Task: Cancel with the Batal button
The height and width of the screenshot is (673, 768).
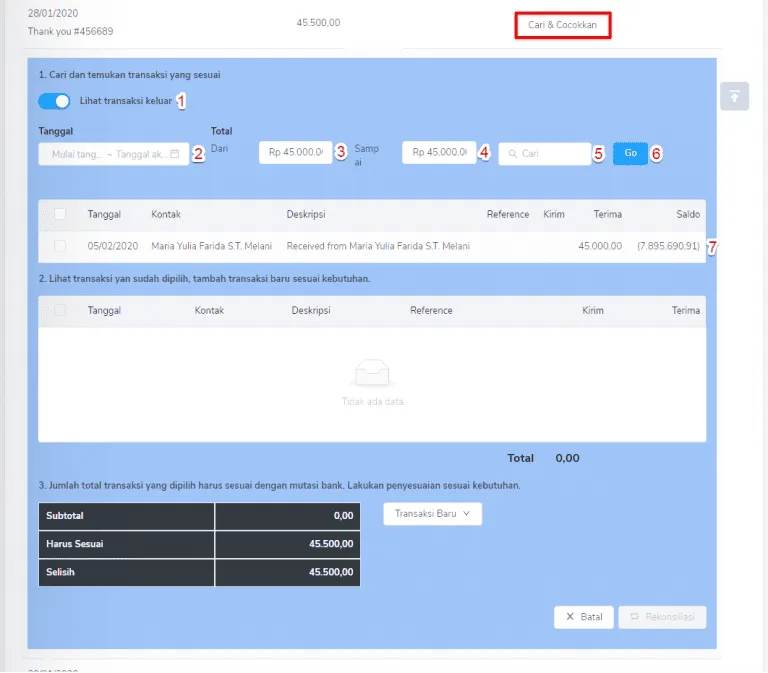Action: pyautogui.click(x=583, y=617)
